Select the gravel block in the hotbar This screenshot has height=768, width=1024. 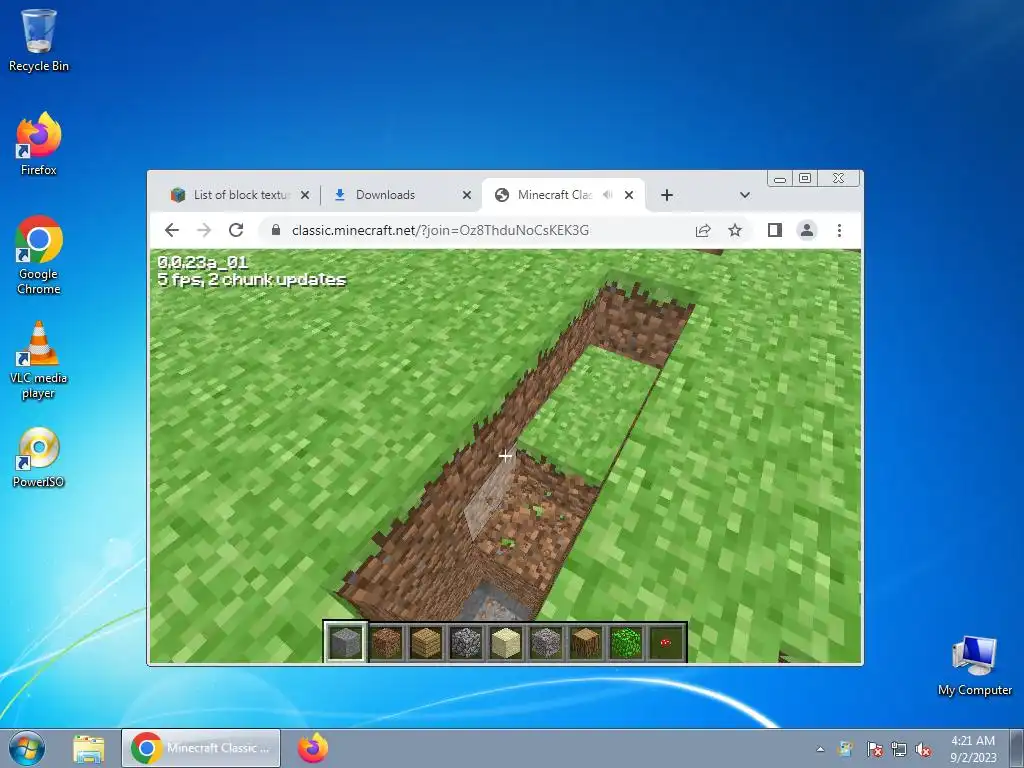click(x=546, y=642)
